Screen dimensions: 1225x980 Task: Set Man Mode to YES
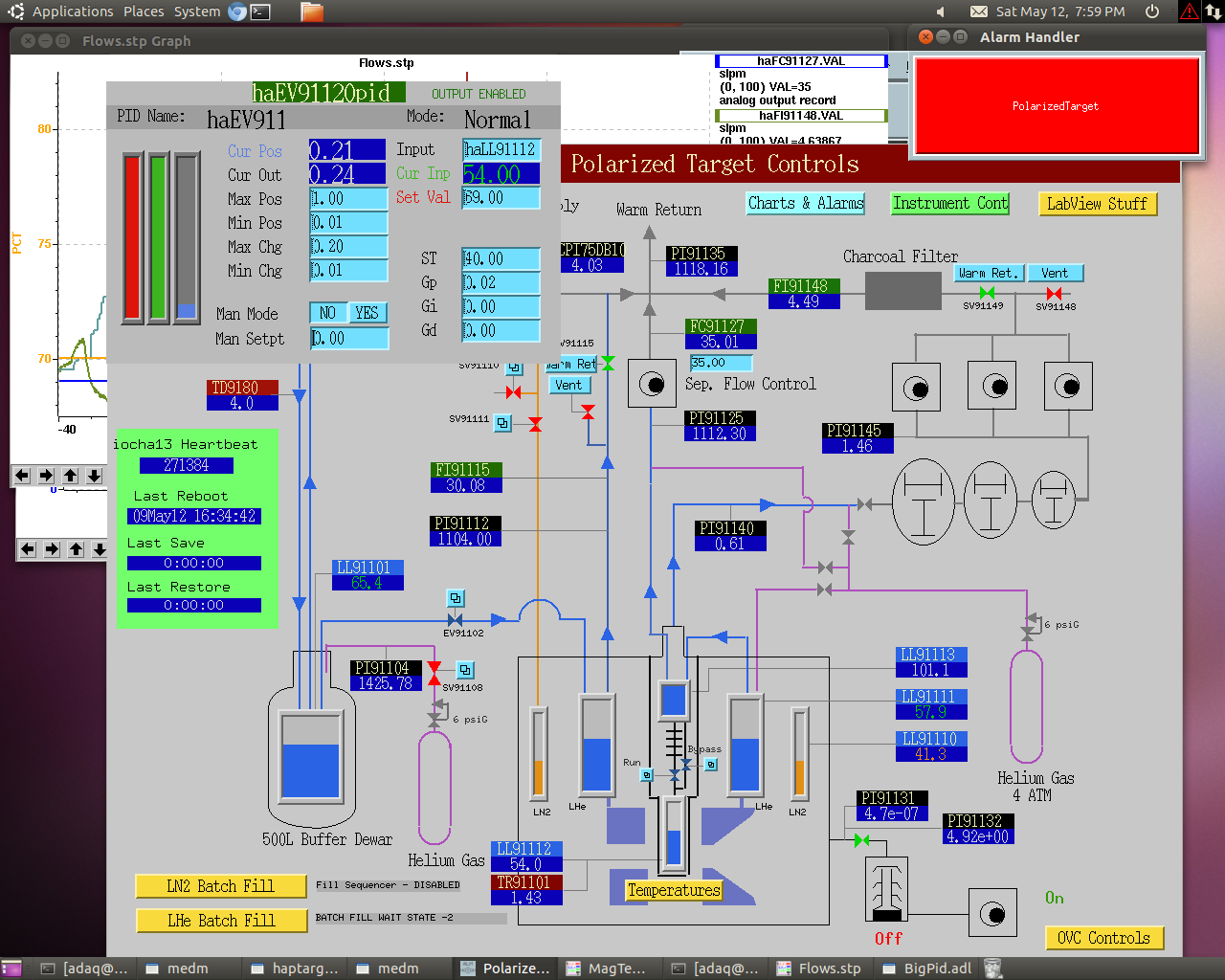pyautogui.click(x=367, y=313)
